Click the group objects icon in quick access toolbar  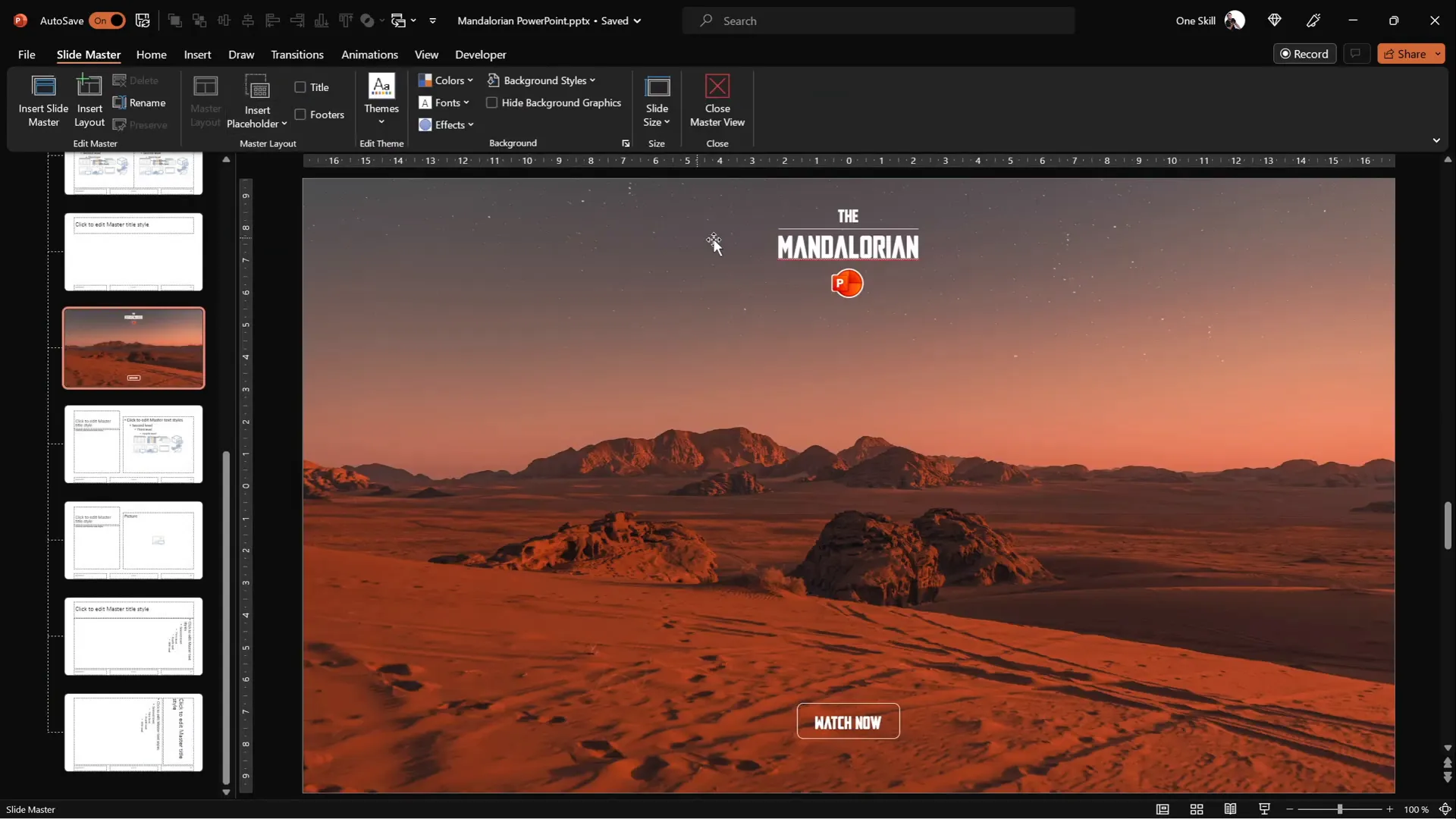click(199, 20)
